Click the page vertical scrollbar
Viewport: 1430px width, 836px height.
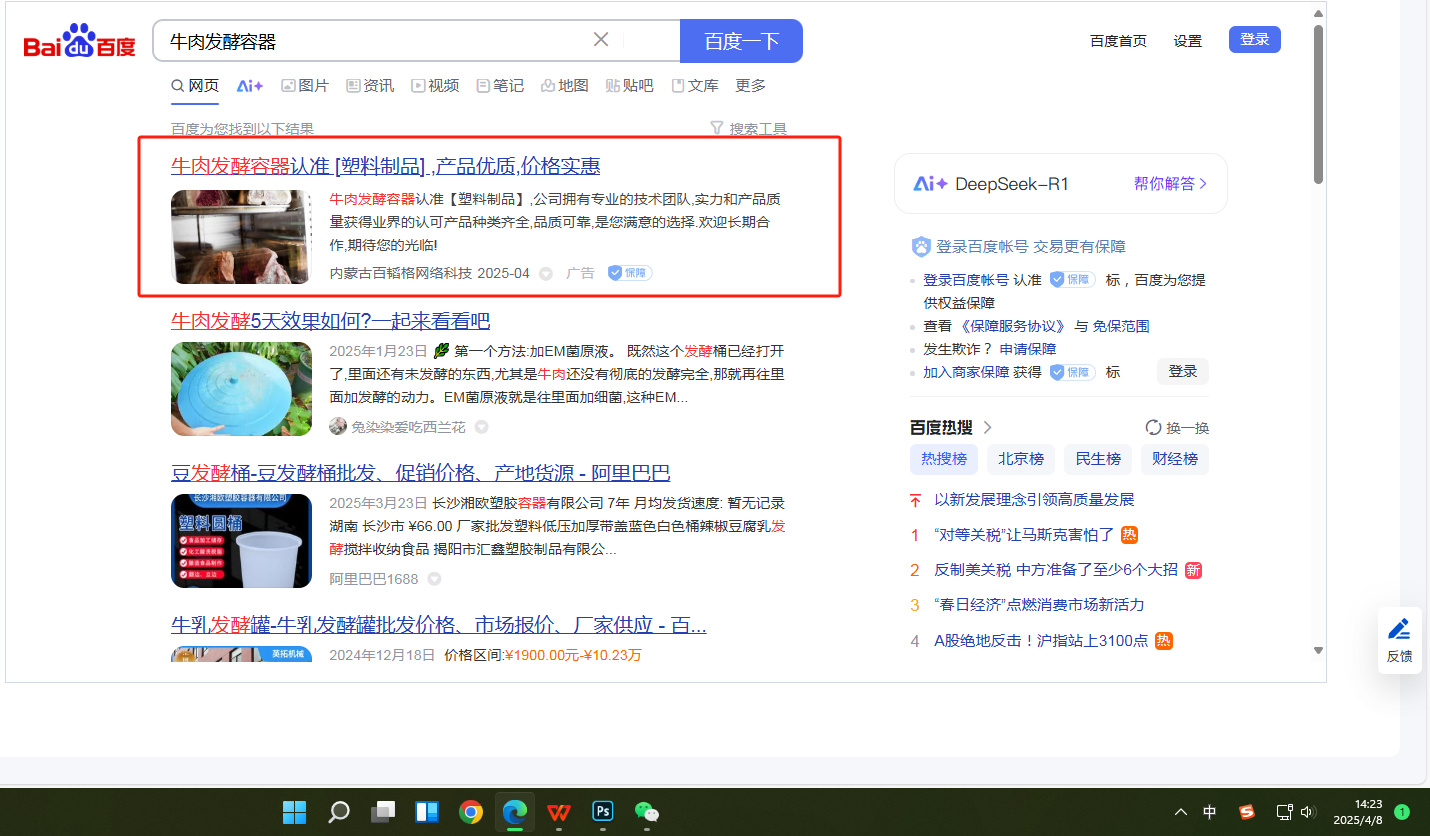coord(1318,105)
